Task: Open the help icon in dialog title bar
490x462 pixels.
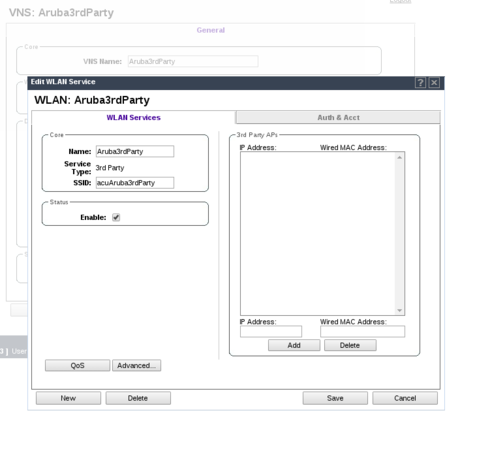Action: [420, 82]
